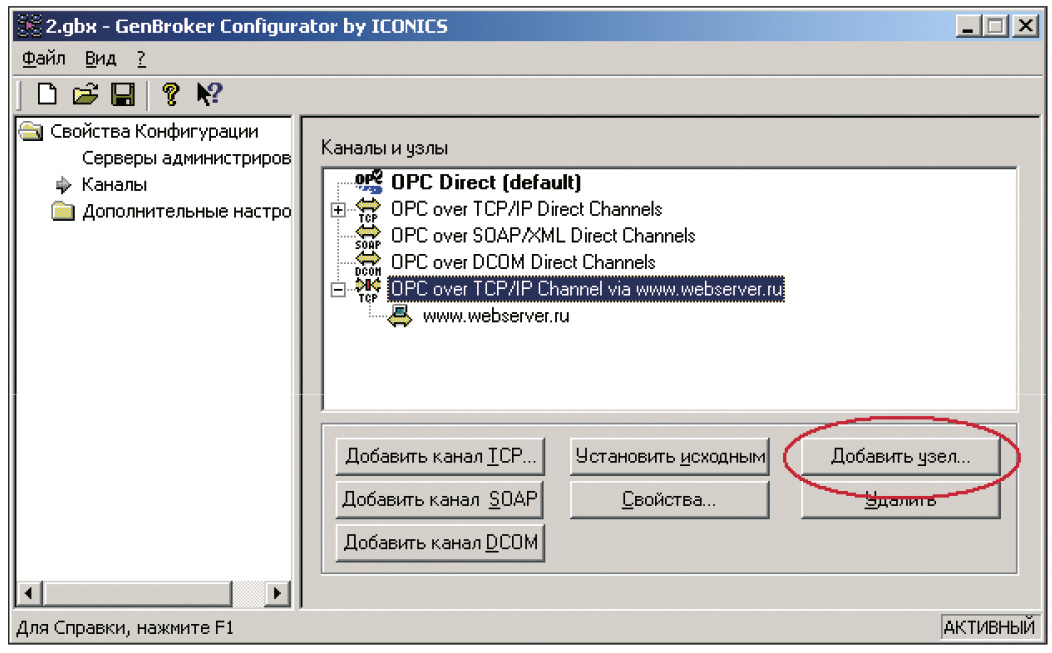This screenshot has height=653, width=1052.
Task: Click the right arrow of the horizontal scrollbar
Action: (x=277, y=593)
